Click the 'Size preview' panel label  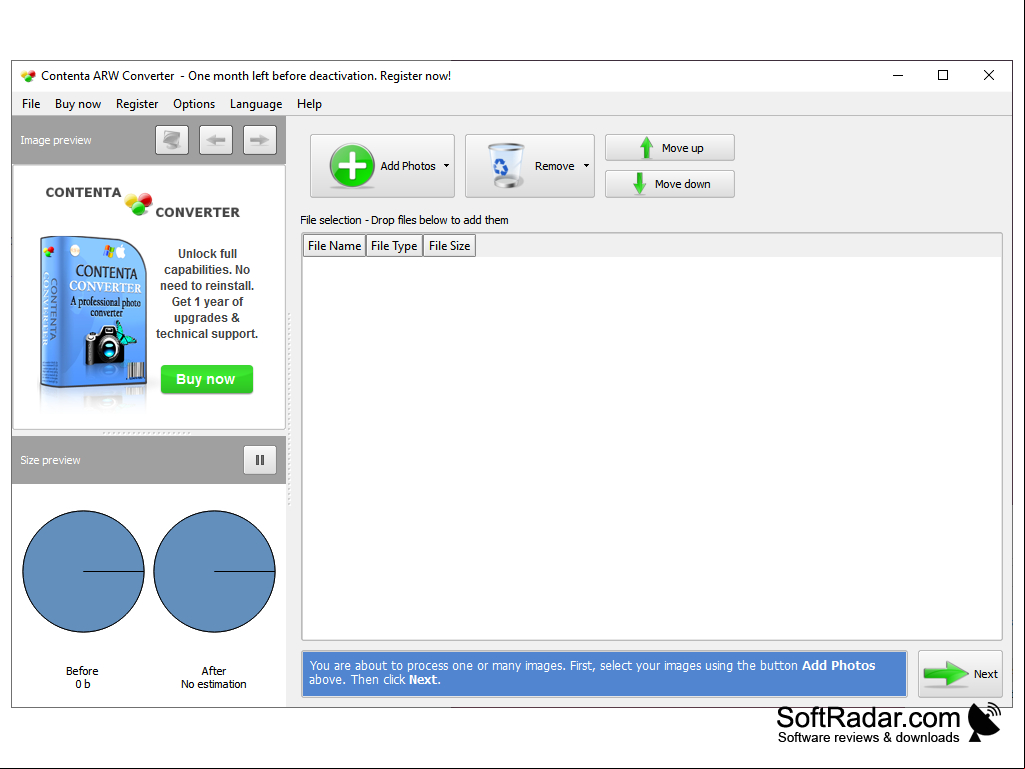[50, 460]
